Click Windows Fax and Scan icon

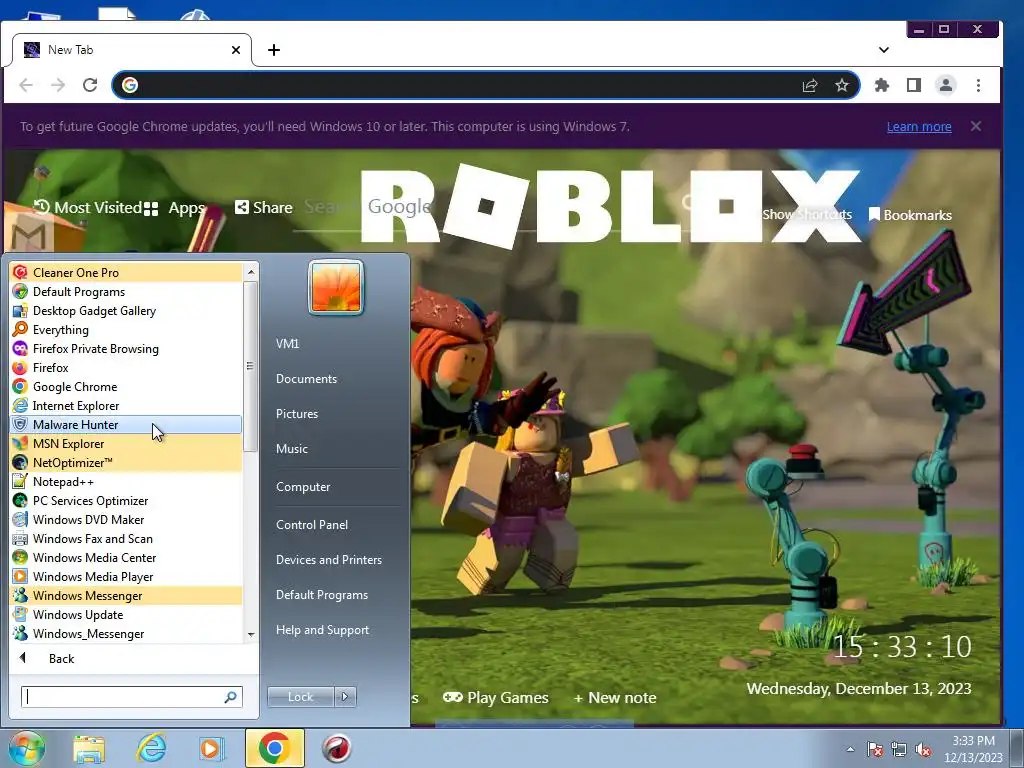(x=20, y=538)
